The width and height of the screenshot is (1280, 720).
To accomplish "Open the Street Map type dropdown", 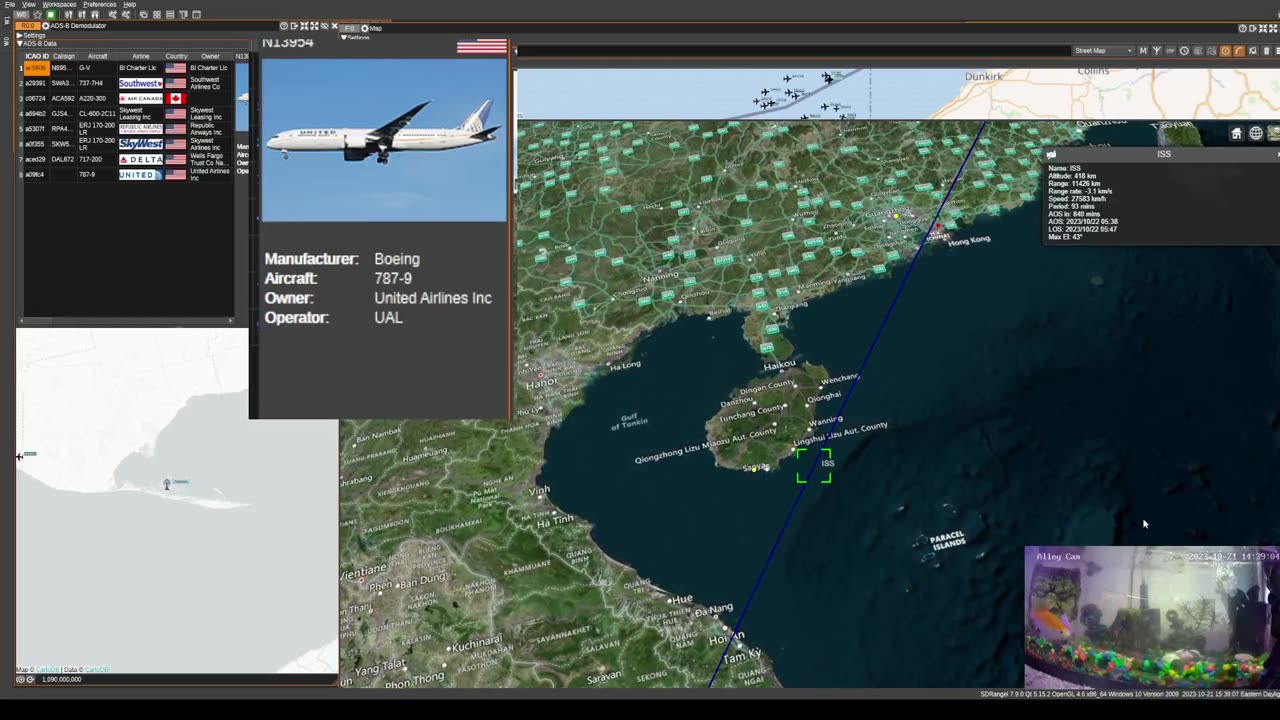I will tap(1104, 50).
